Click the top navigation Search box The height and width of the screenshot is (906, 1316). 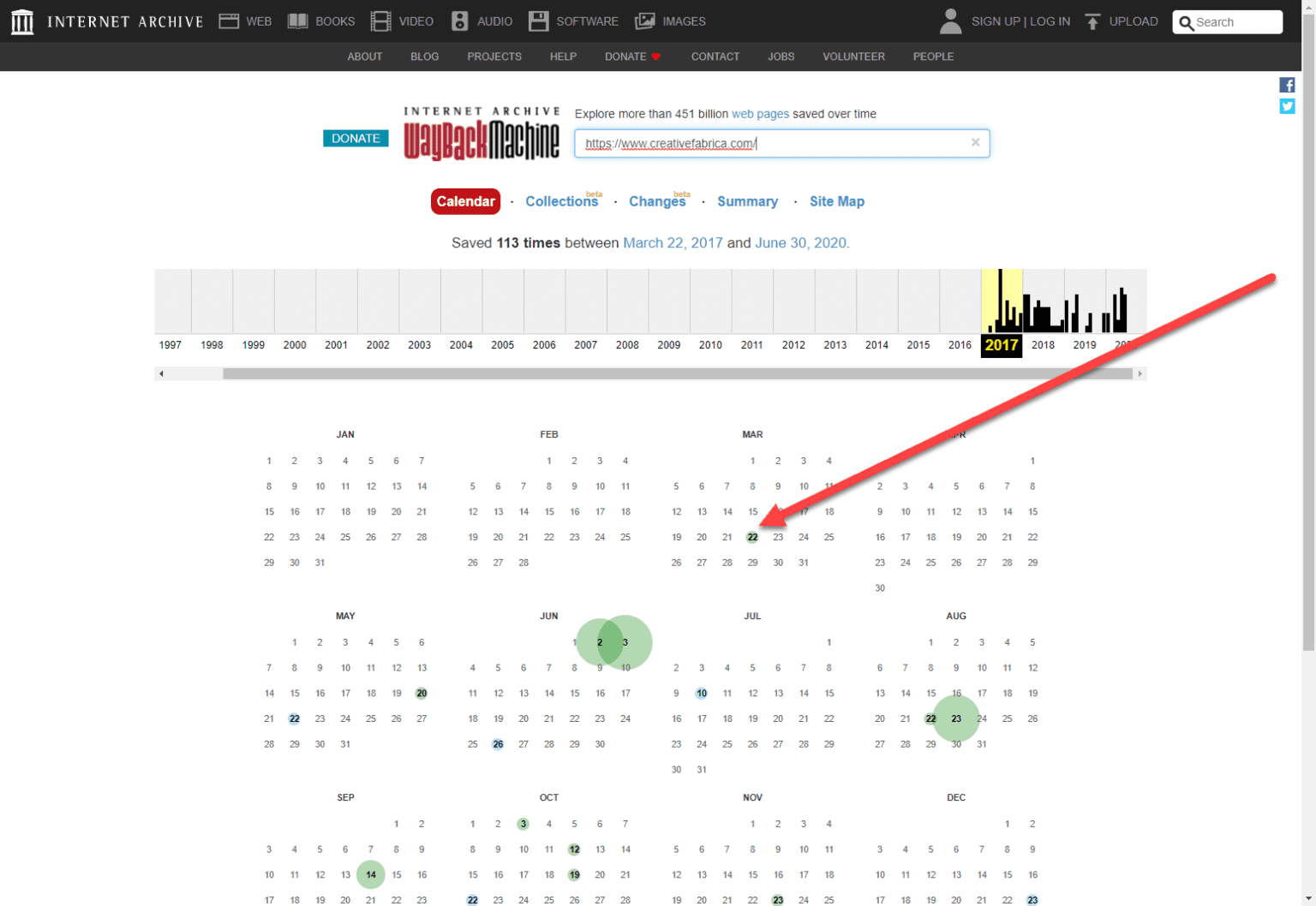pos(1227,22)
